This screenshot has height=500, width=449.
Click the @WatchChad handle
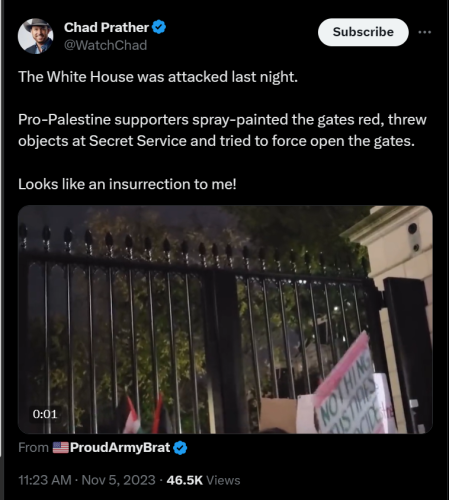coord(105,45)
